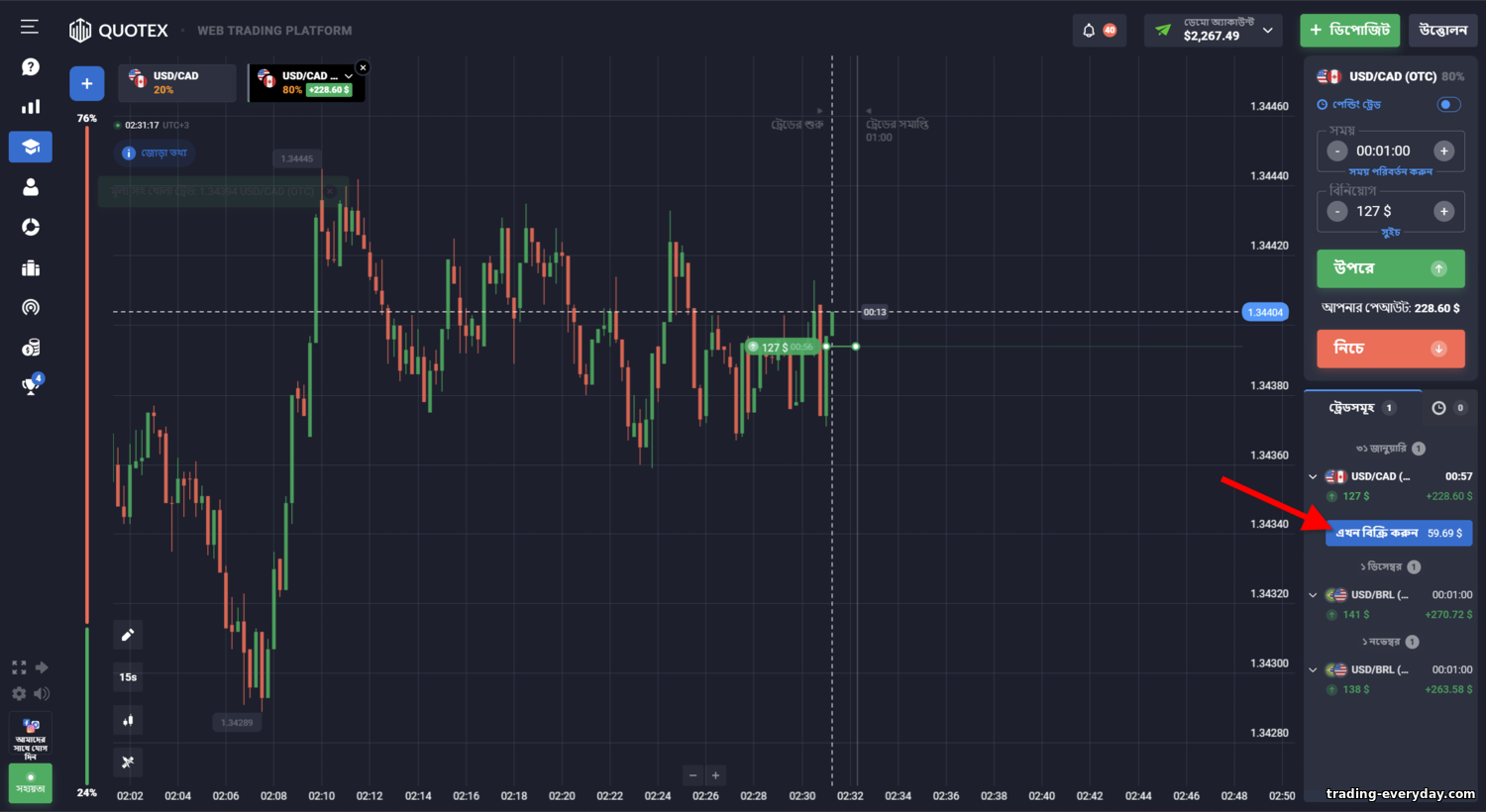
Task: Switch to the USD/CAD 20% asset tab
Action: [177, 83]
